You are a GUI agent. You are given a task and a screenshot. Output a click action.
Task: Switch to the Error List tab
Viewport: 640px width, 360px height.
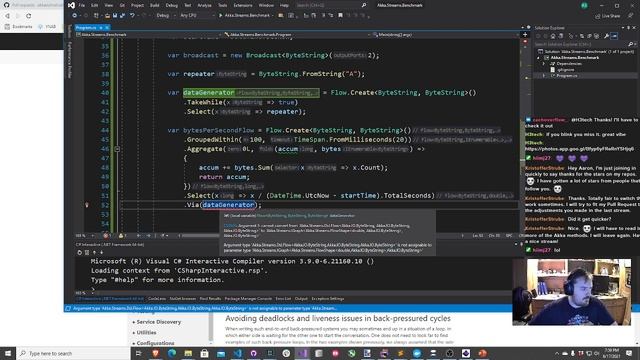pos(283,299)
